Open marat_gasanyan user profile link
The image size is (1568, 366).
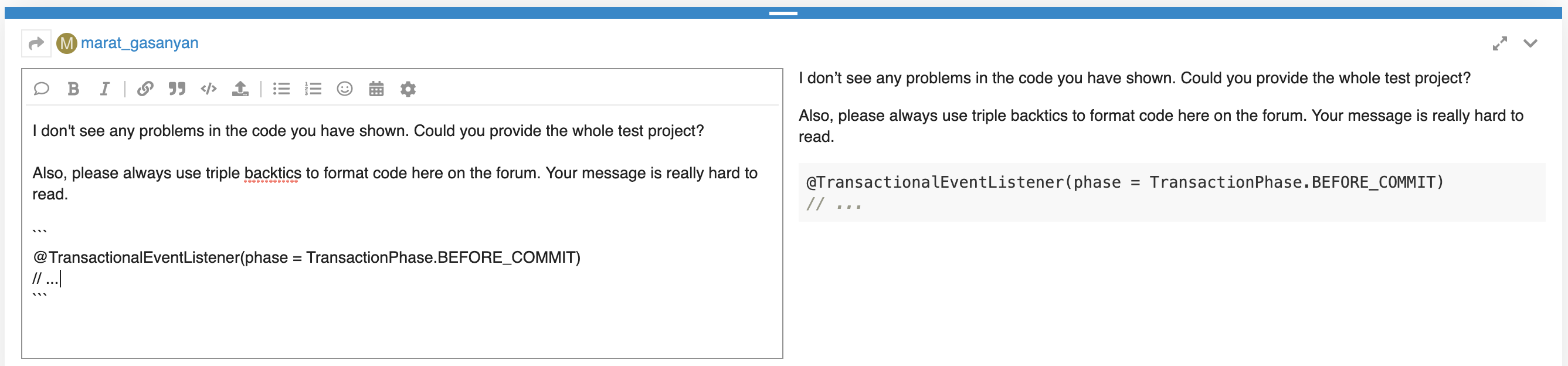(x=140, y=43)
